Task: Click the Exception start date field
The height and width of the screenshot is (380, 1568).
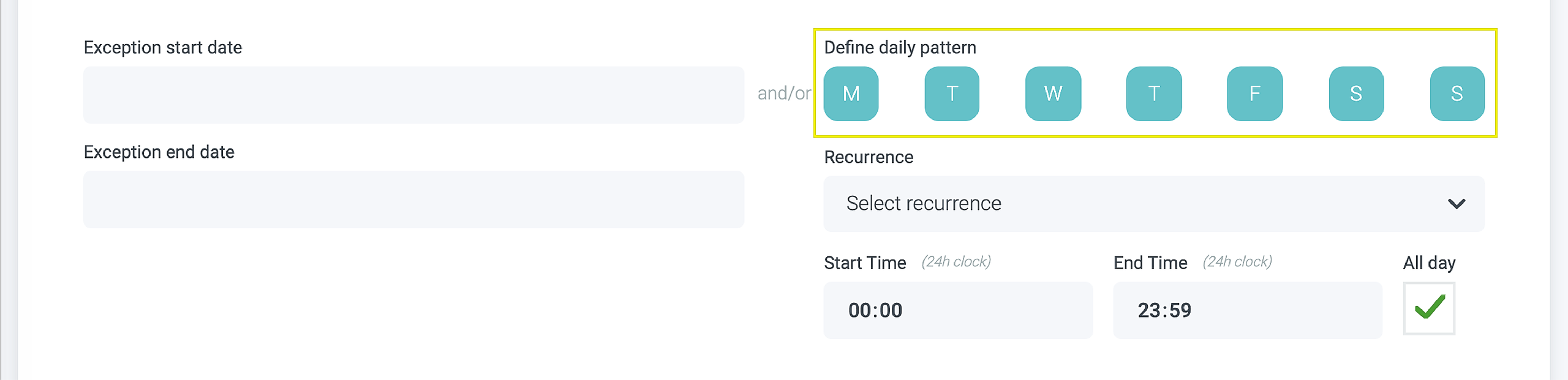Action: point(413,95)
